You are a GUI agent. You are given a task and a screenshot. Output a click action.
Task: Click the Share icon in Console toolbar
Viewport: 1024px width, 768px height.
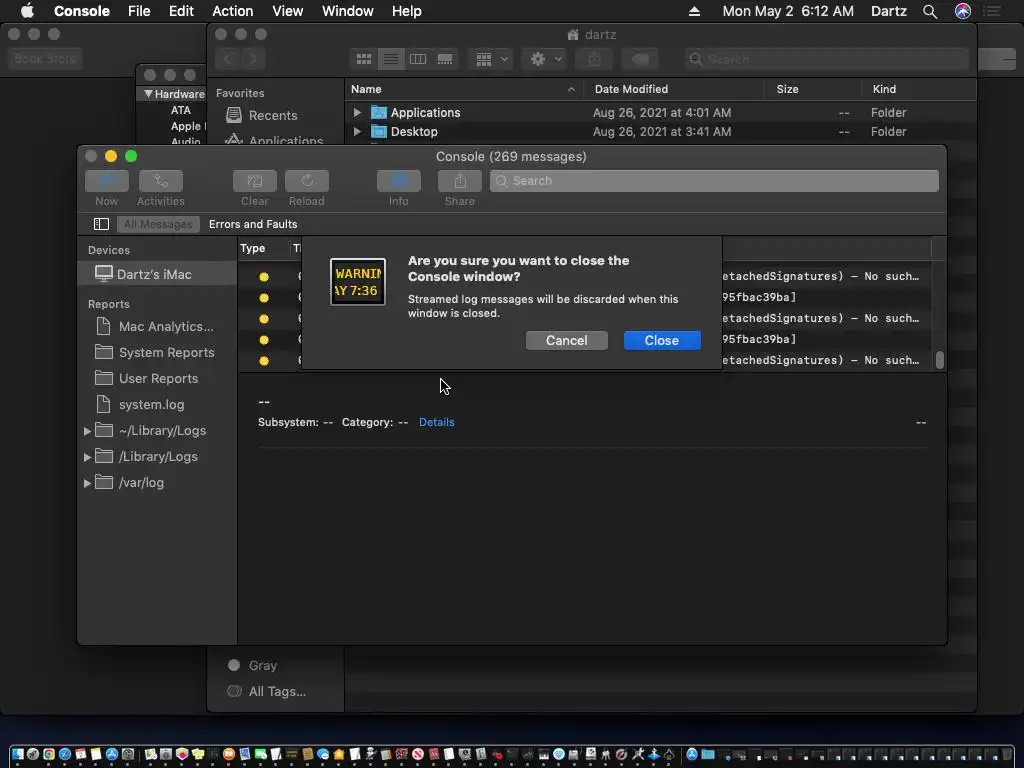coord(460,181)
